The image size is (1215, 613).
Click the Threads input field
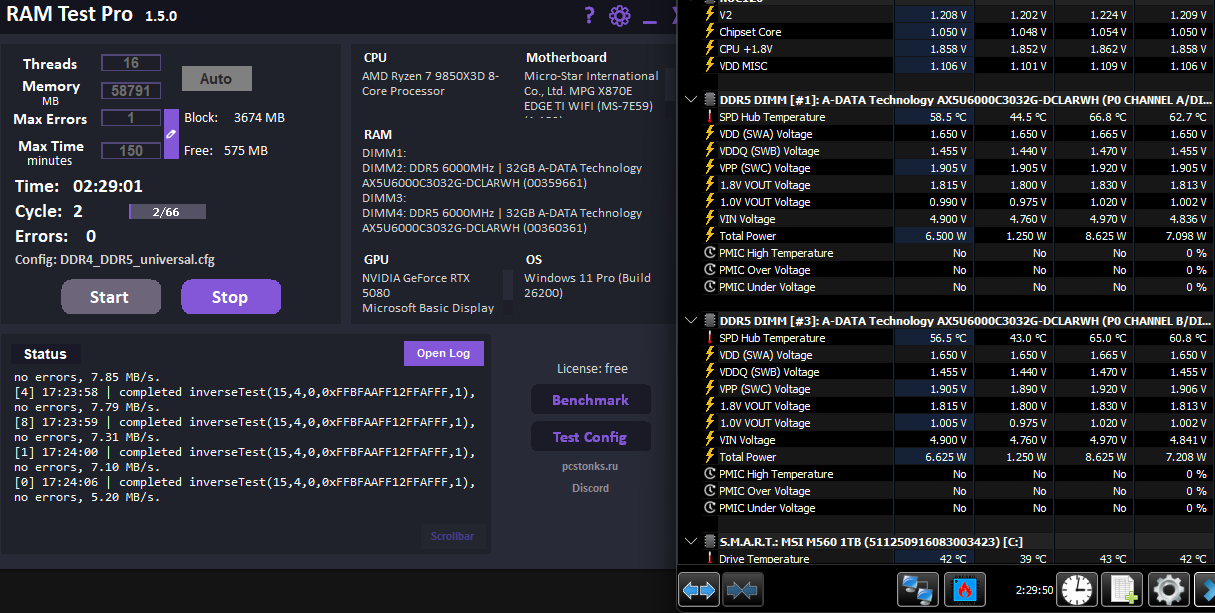click(x=130, y=63)
